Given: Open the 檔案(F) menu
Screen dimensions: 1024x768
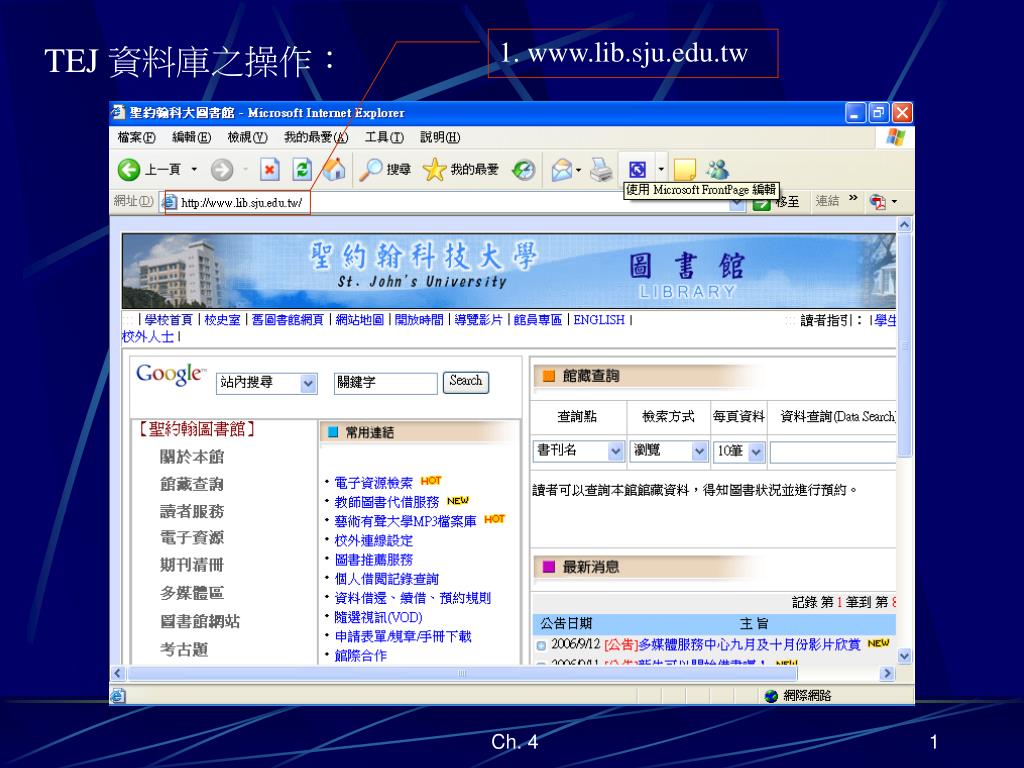Looking at the screenshot, I should [136, 137].
